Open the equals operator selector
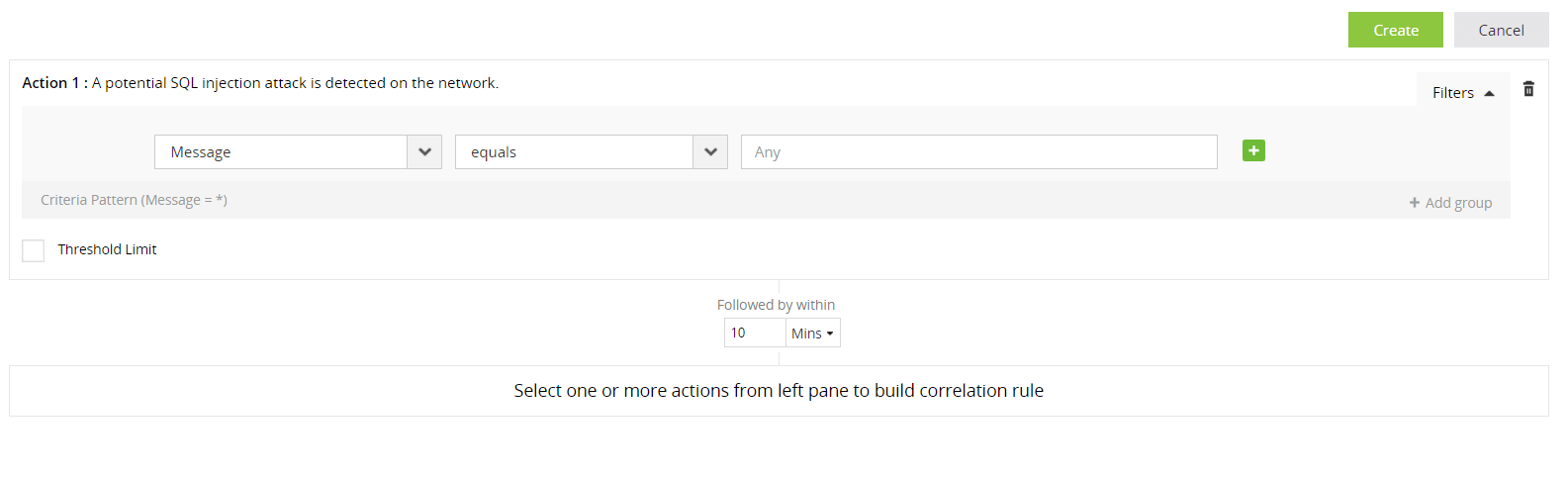The height and width of the screenshot is (477, 1568). coord(574,152)
